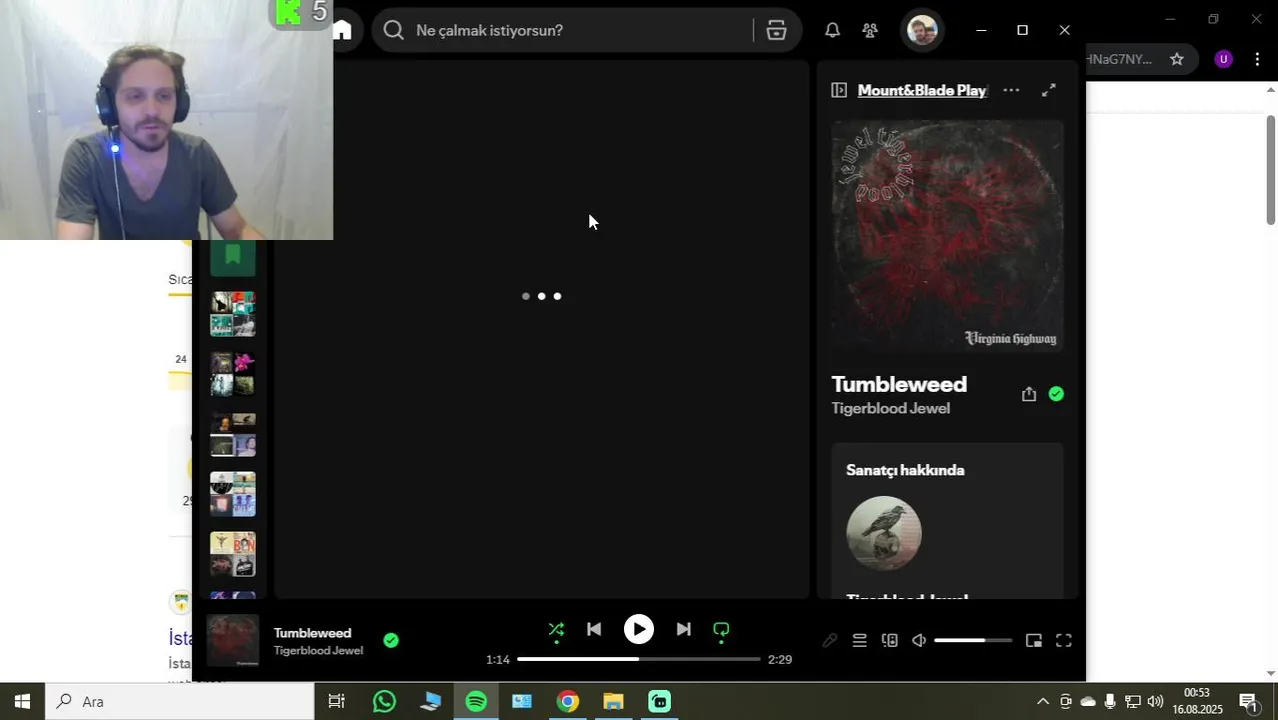The height and width of the screenshot is (720, 1278).
Task: Share the Tumbleweed track
Action: (x=1029, y=394)
